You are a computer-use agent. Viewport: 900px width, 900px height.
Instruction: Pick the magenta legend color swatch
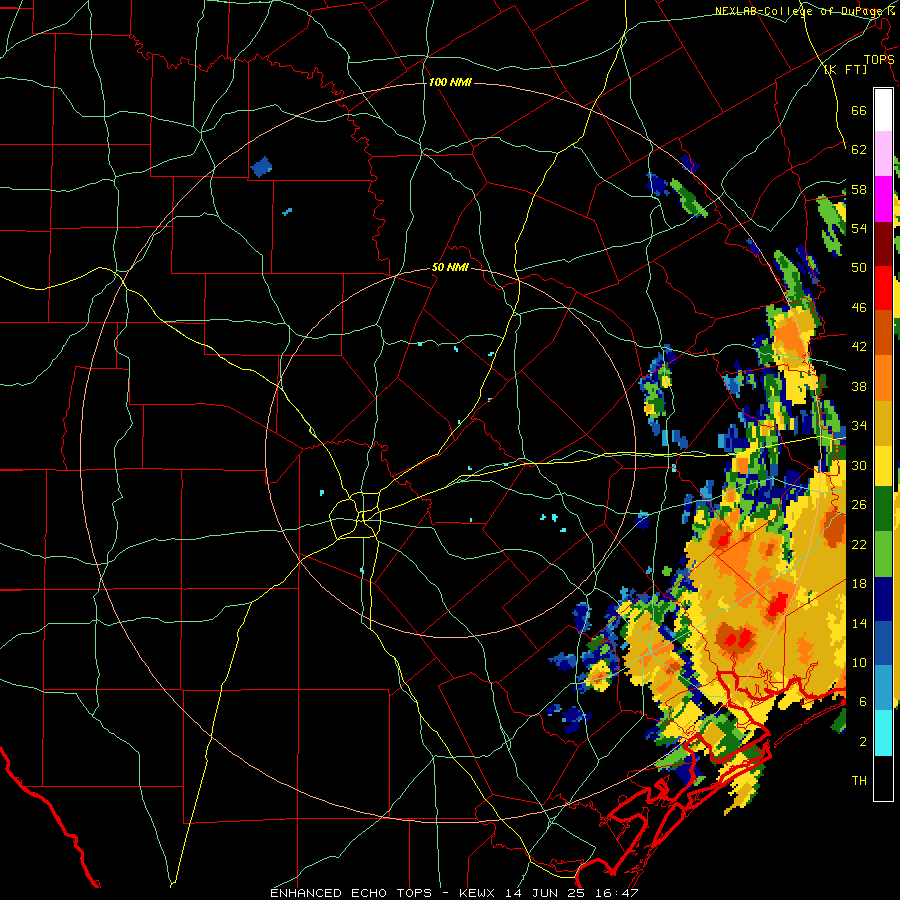coord(883,199)
